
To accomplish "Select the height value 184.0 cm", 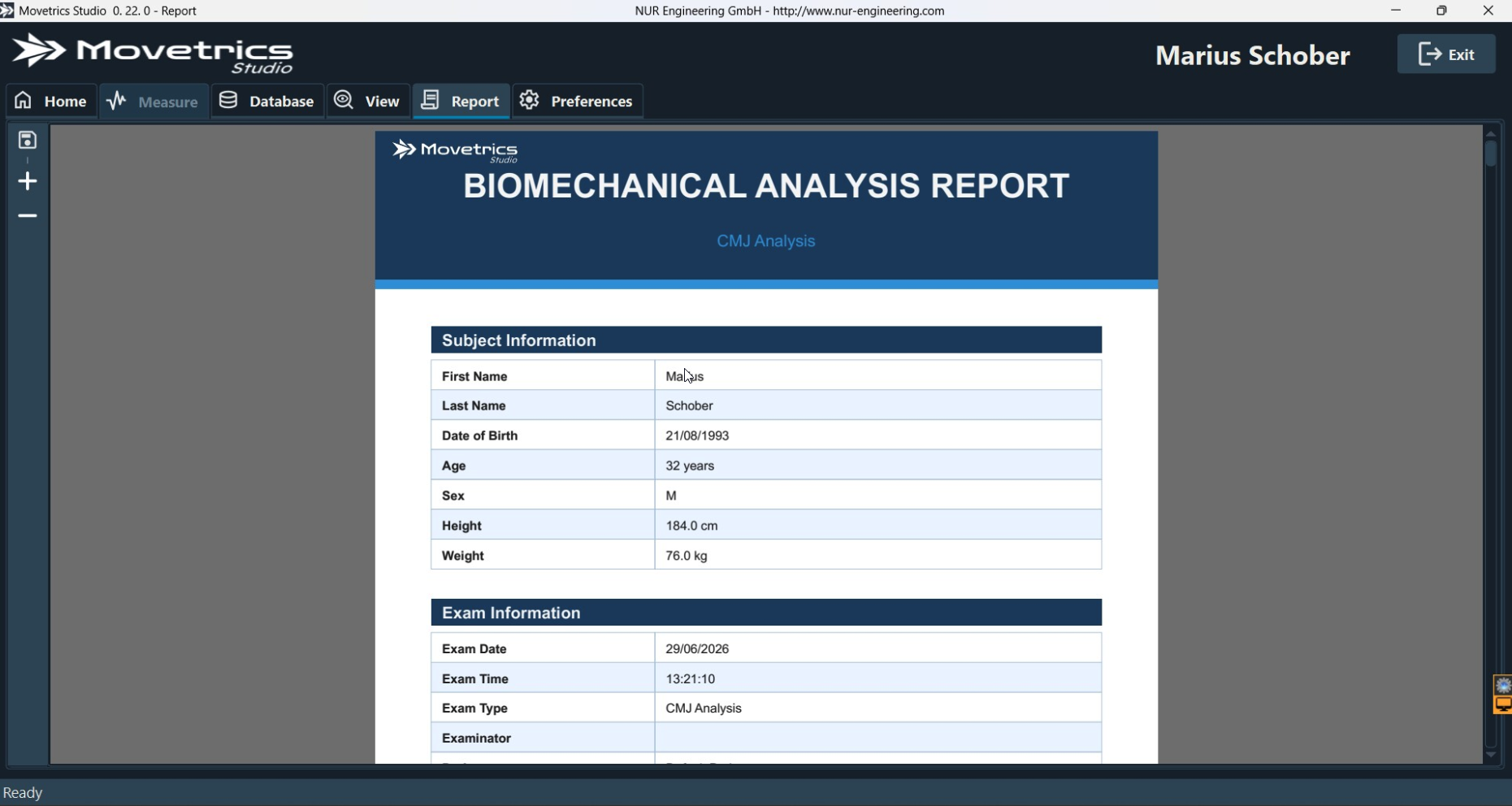I will pyautogui.click(x=691, y=526).
